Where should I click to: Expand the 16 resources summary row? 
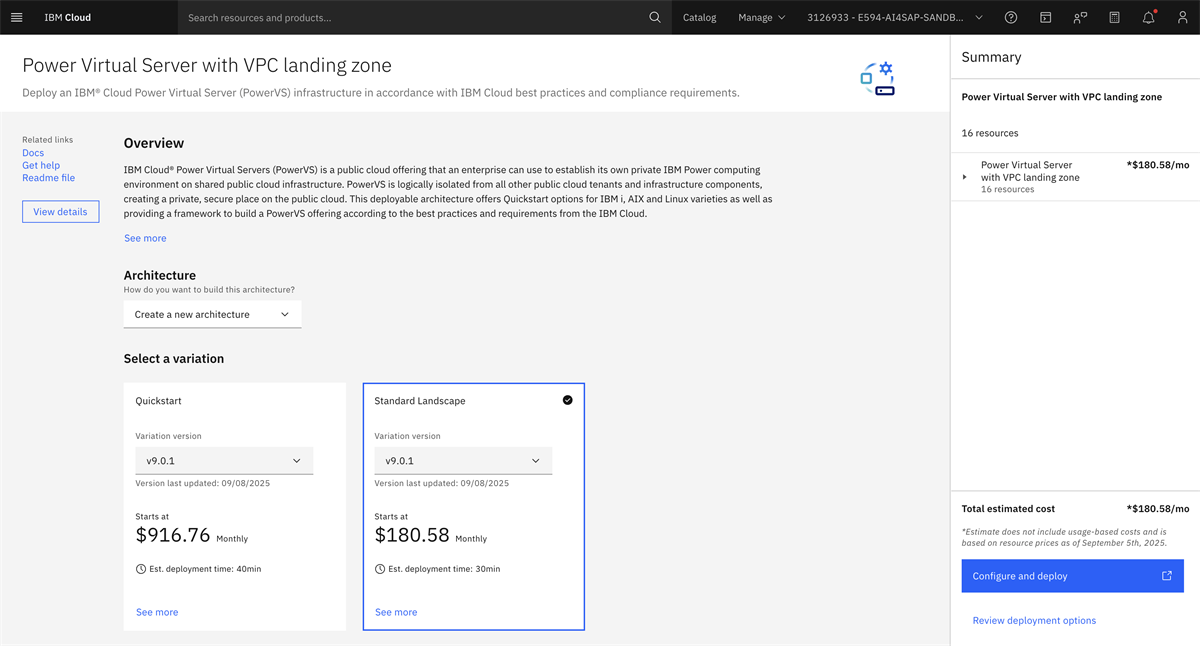965,177
